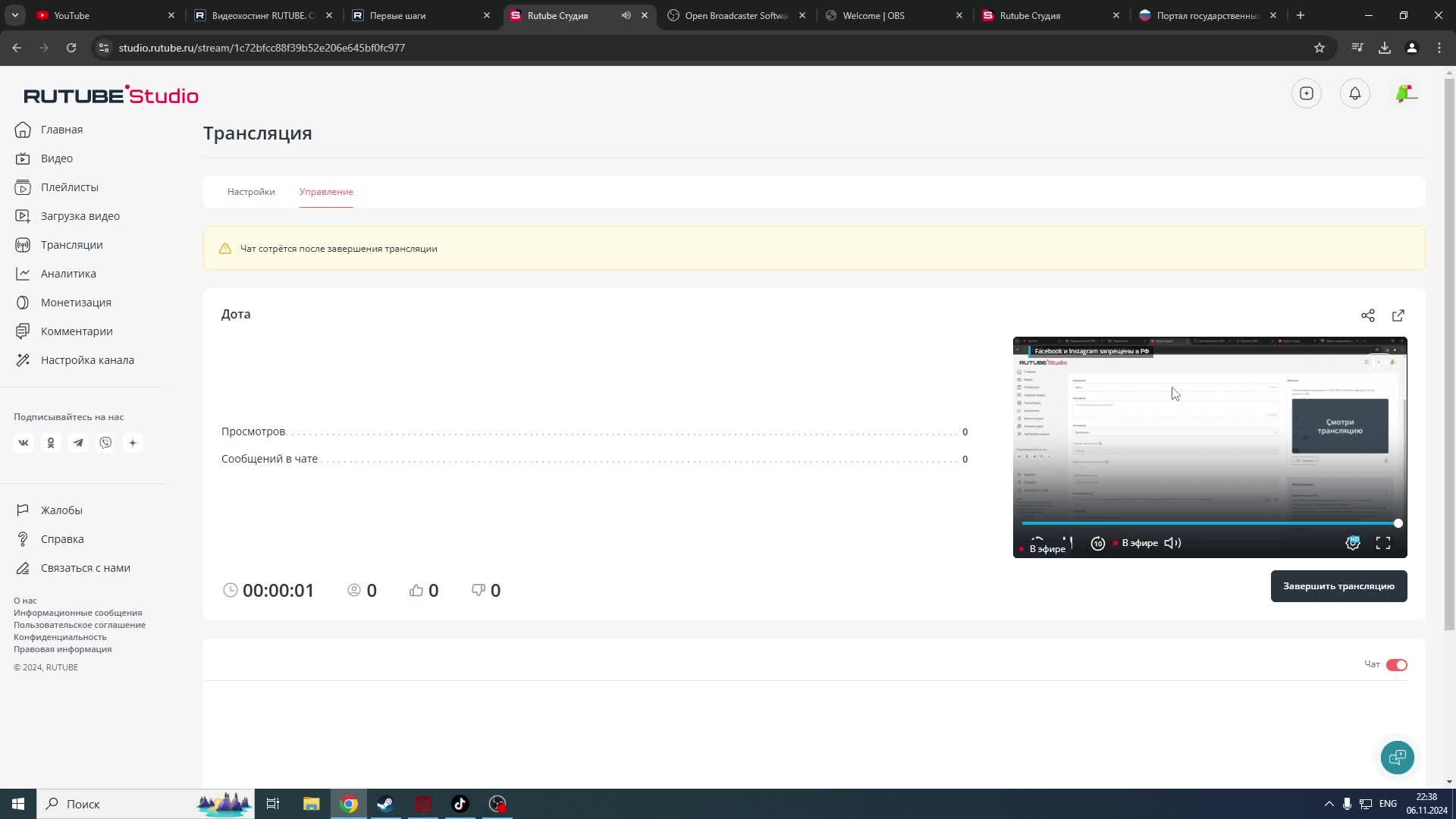Open Аналитика in the sidebar
The height and width of the screenshot is (819, 1456).
coord(68,274)
